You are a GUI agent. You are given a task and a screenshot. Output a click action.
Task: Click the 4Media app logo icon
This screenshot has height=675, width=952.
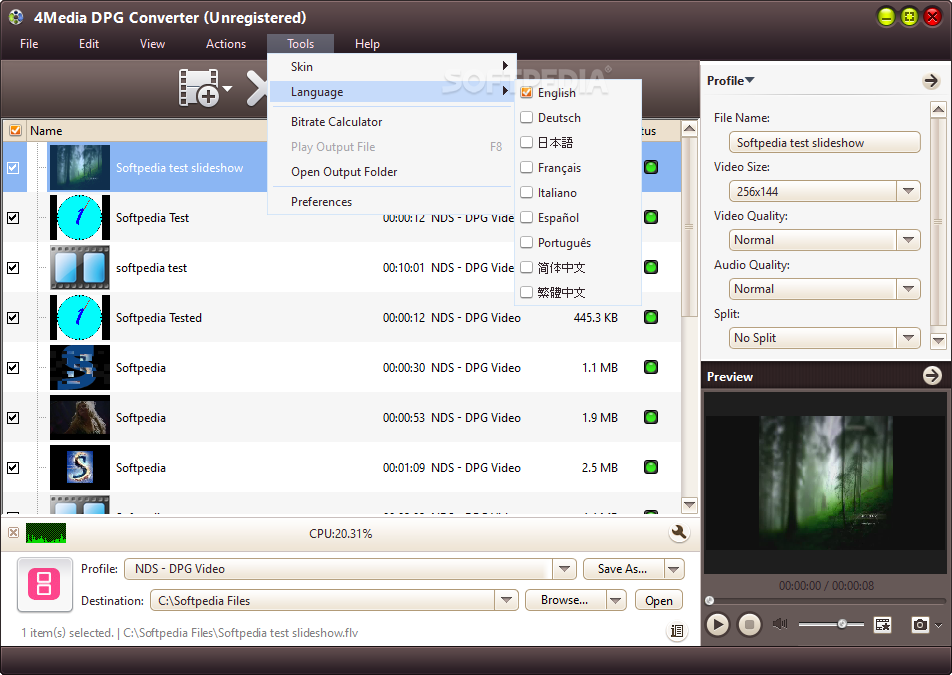16,17
